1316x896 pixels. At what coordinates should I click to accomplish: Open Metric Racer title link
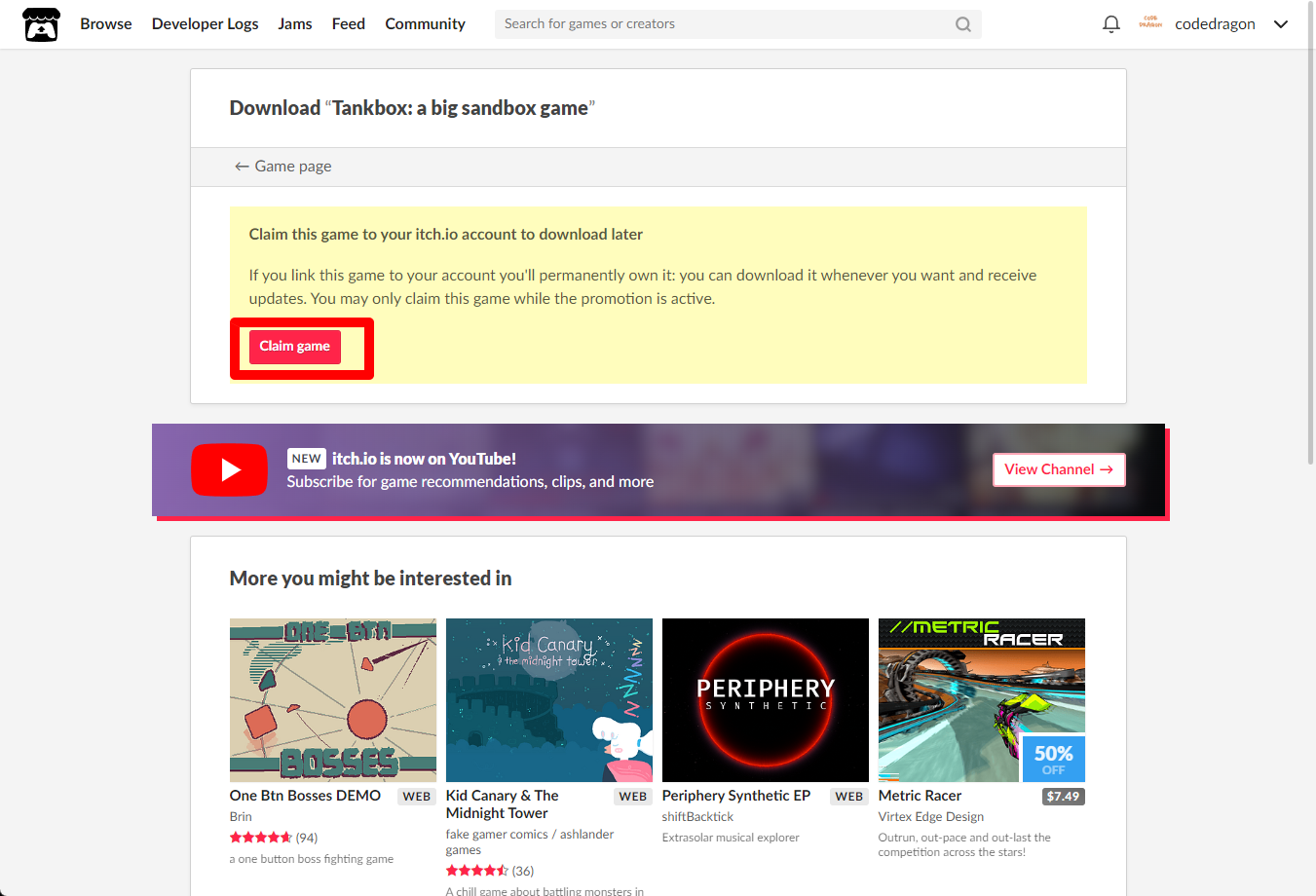coord(920,796)
